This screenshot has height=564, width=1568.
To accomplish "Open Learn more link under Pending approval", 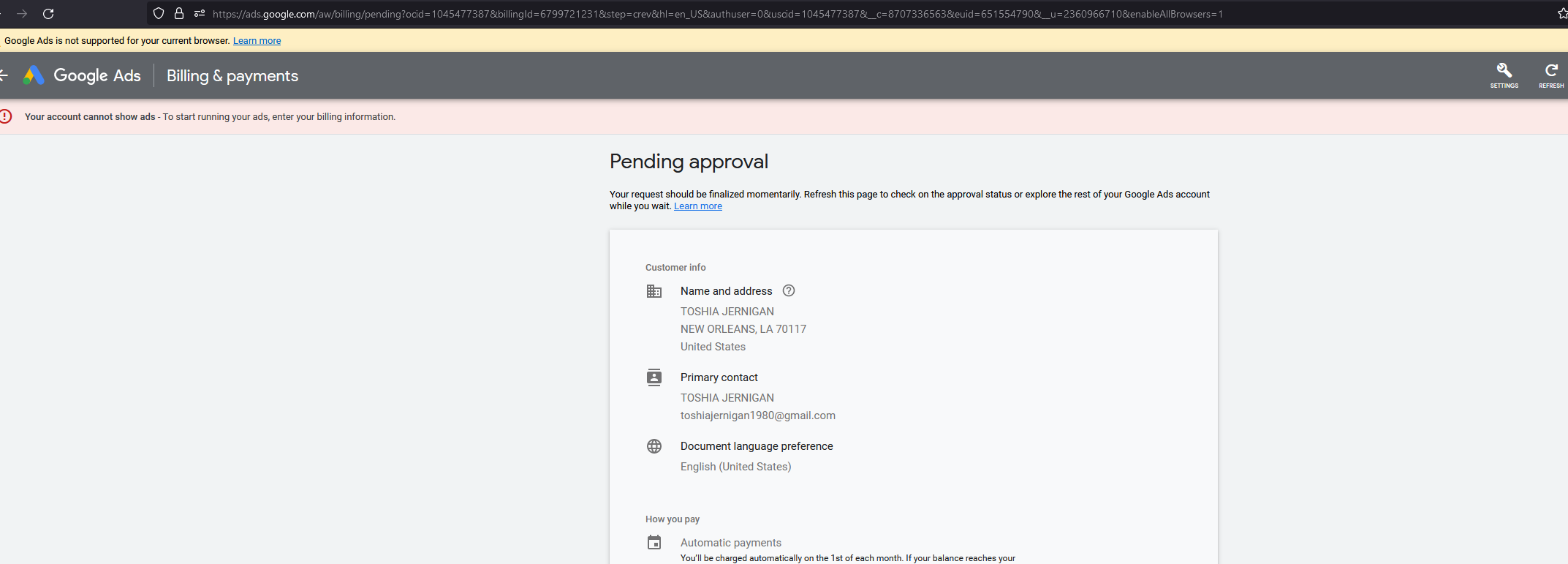I will (x=698, y=206).
